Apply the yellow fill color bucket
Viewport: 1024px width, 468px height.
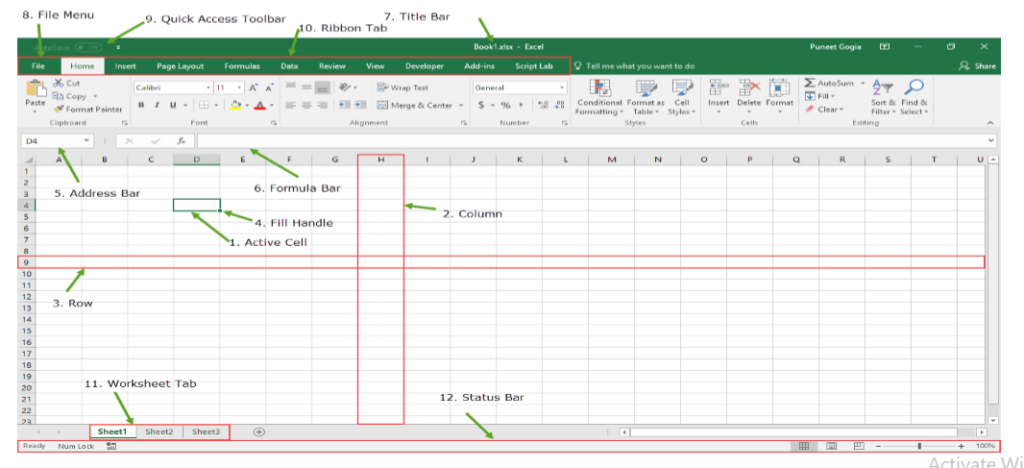[x=236, y=105]
